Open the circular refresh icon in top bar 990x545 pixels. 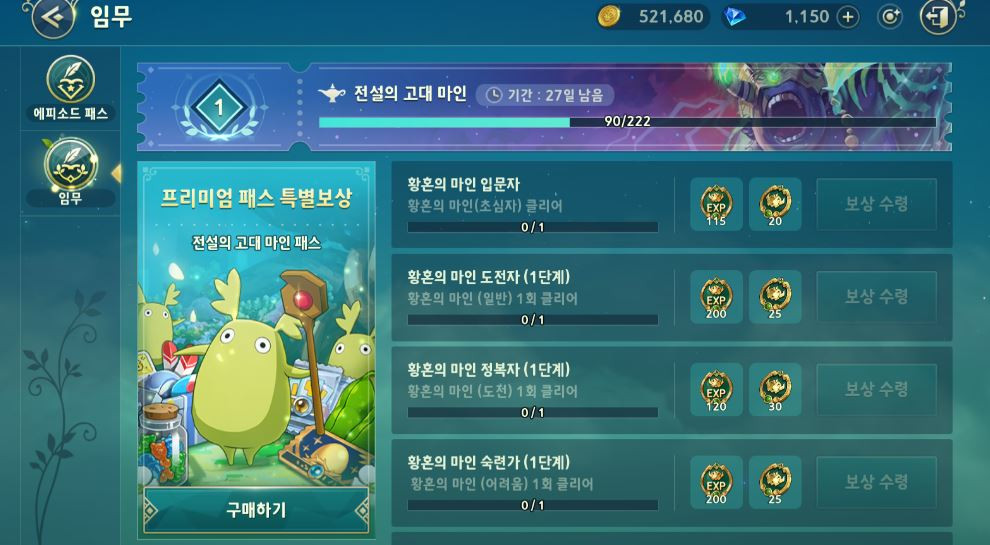pos(889,17)
